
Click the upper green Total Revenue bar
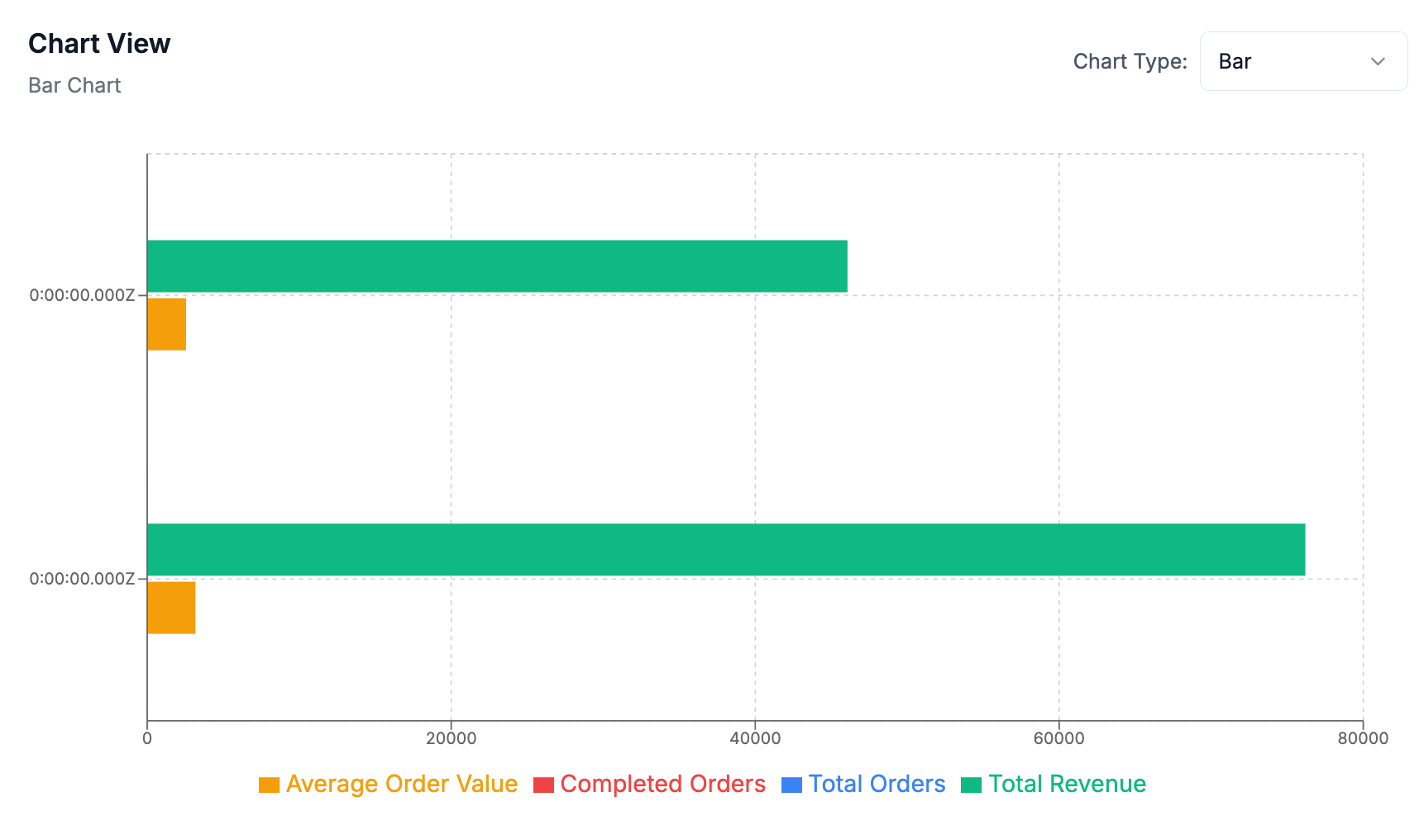click(x=497, y=266)
